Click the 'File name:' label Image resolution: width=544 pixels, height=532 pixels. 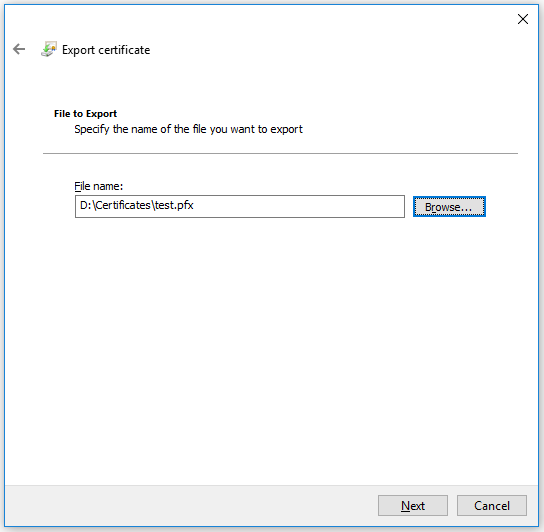click(99, 186)
